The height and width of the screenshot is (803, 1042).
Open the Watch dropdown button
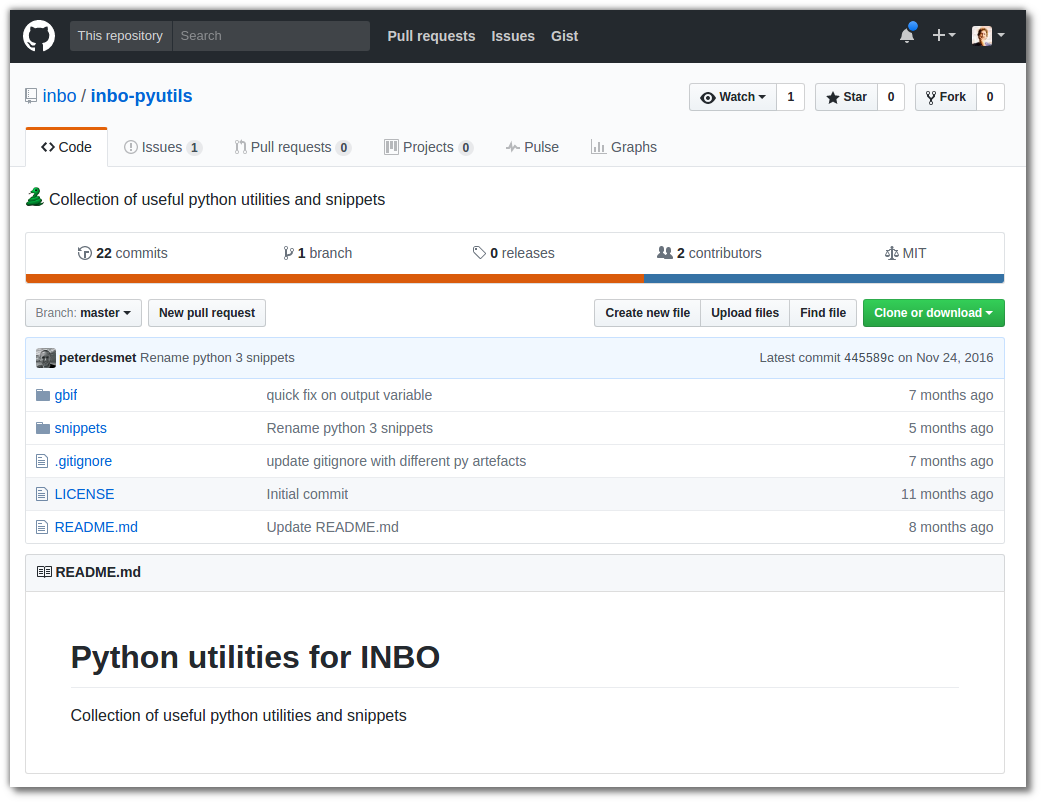733,97
